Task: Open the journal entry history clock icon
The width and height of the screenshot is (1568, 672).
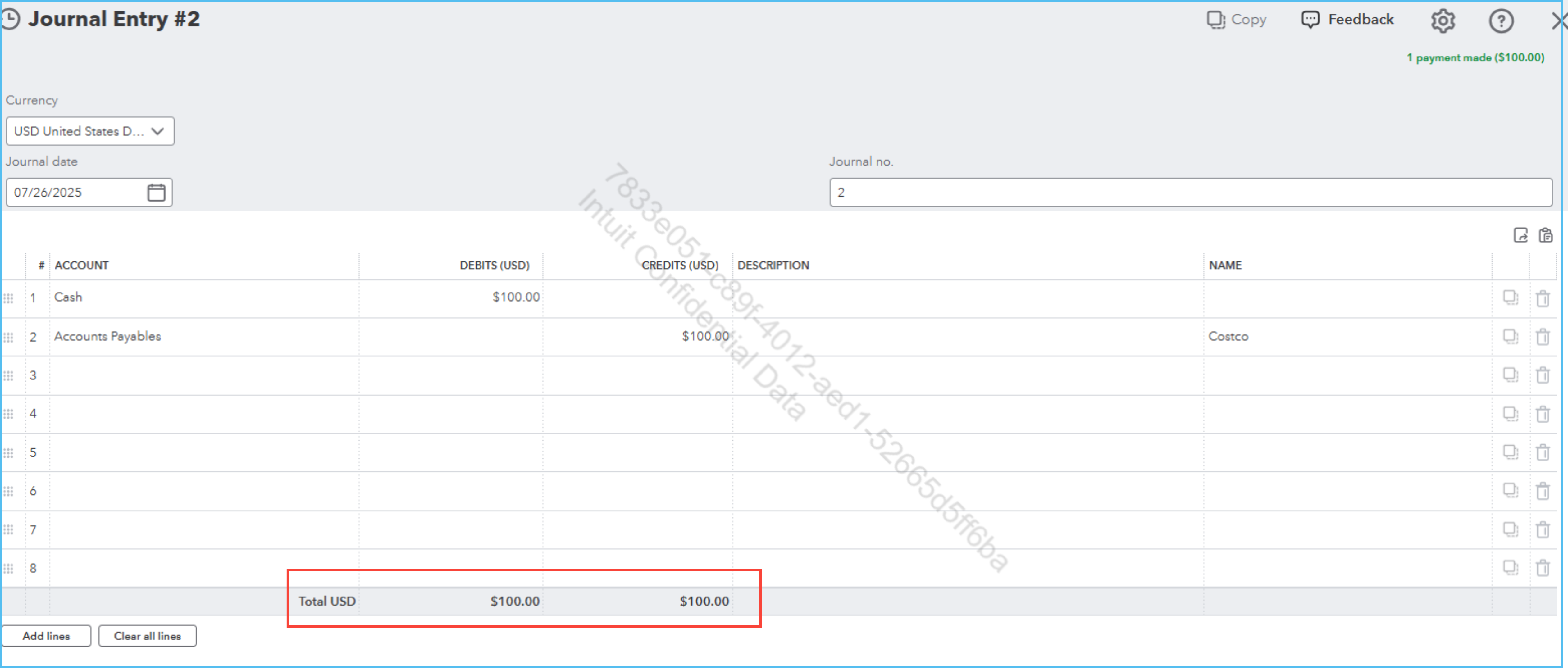Action: click(x=10, y=20)
